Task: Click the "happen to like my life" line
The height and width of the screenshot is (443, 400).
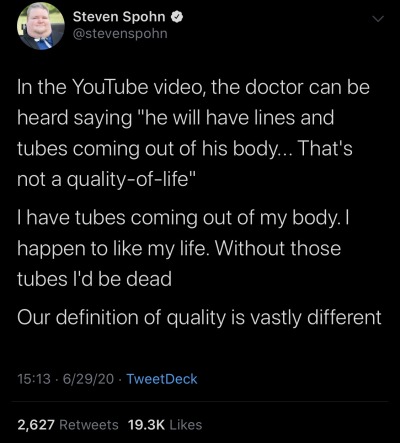Action: click(179, 249)
